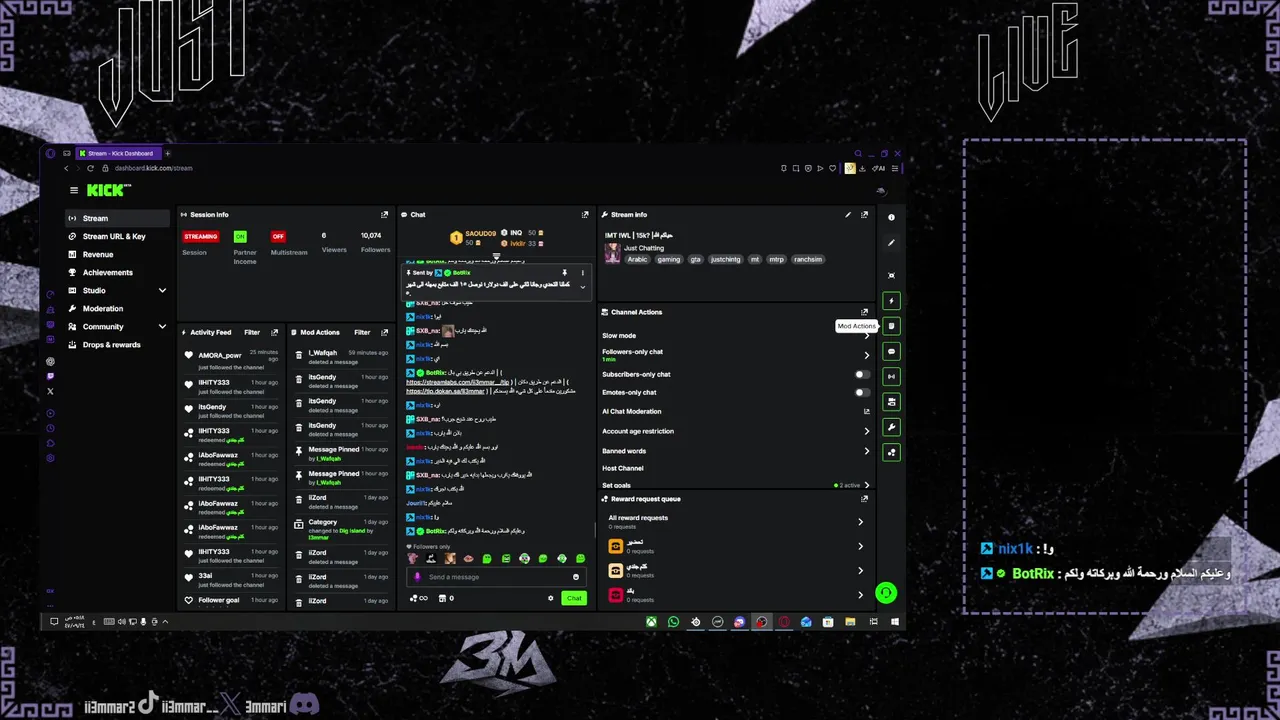Toggle the chat bubble sidebar icon

(x=891, y=351)
